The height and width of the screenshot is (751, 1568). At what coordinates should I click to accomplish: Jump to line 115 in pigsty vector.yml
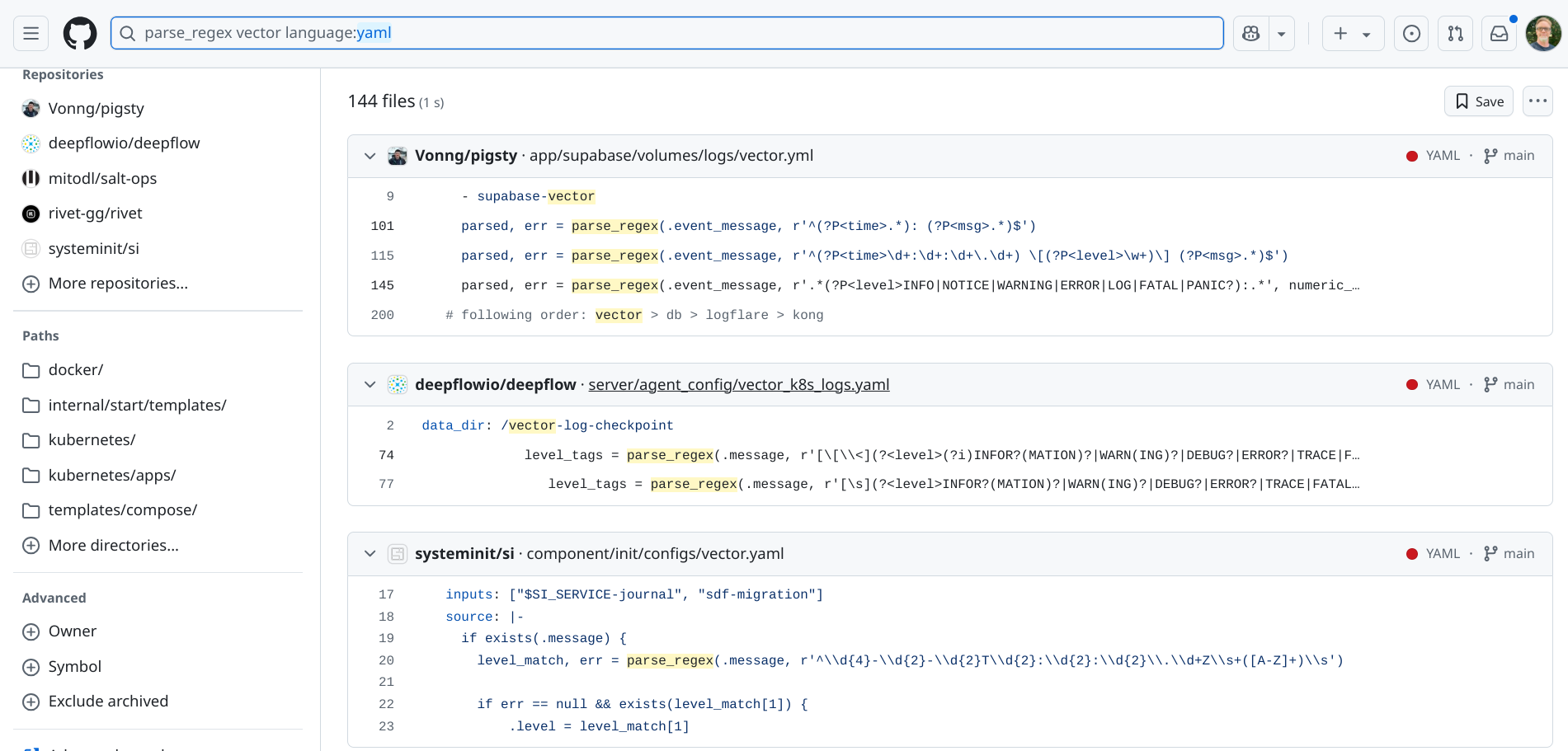pyautogui.click(x=383, y=256)
